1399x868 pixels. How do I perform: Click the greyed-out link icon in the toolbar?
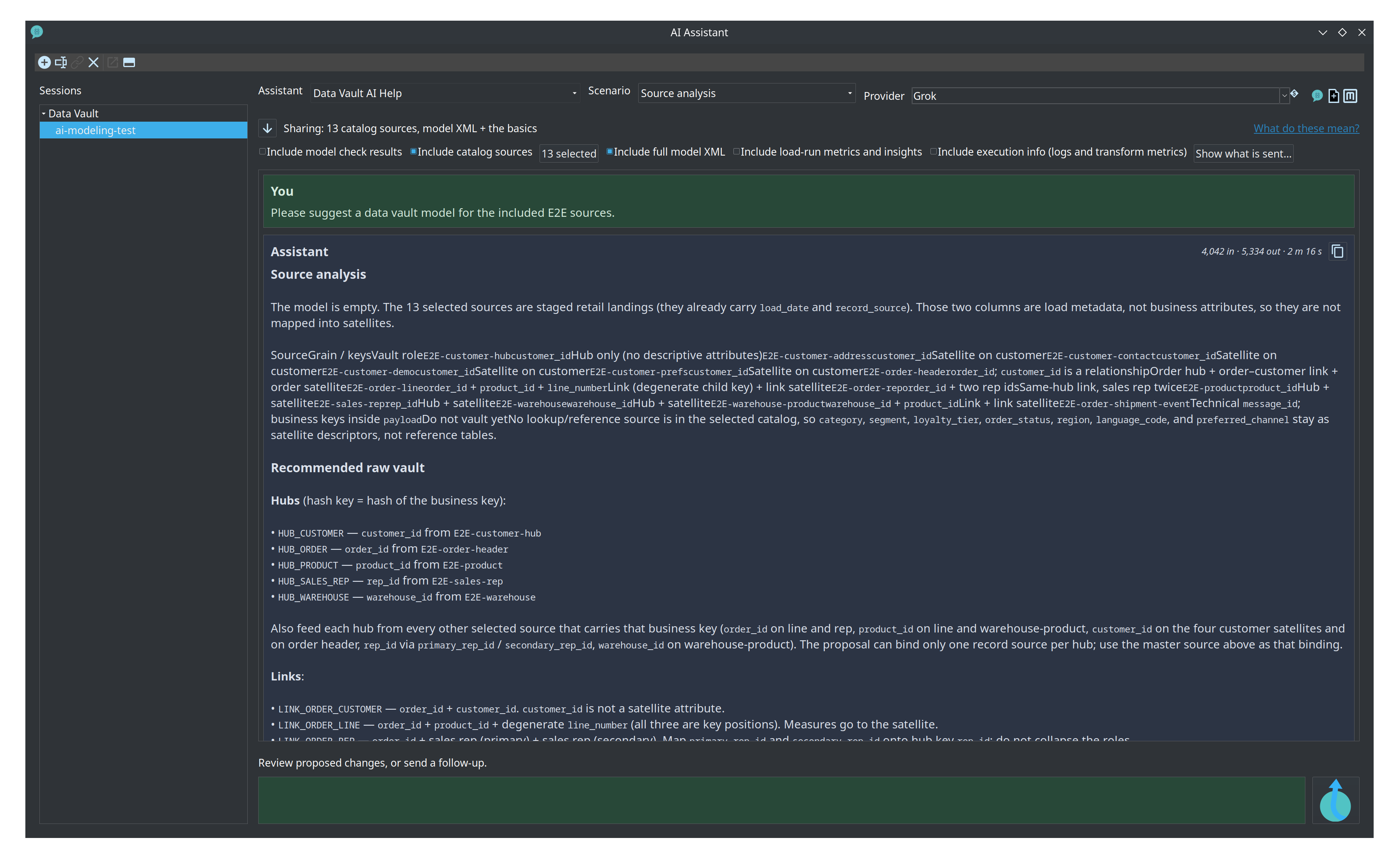[x=77, y=62]
